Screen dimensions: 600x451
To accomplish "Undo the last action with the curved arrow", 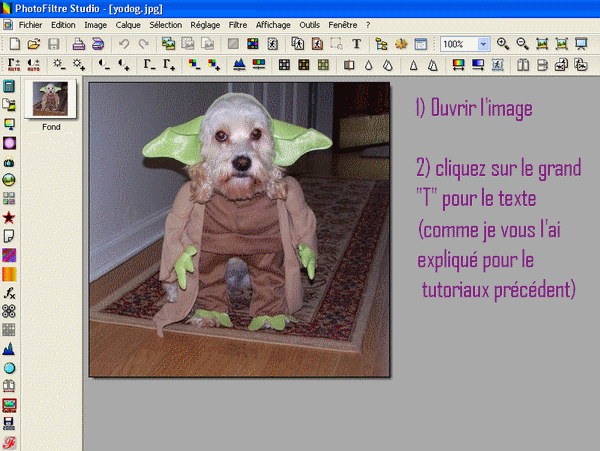I will (124, 44).
